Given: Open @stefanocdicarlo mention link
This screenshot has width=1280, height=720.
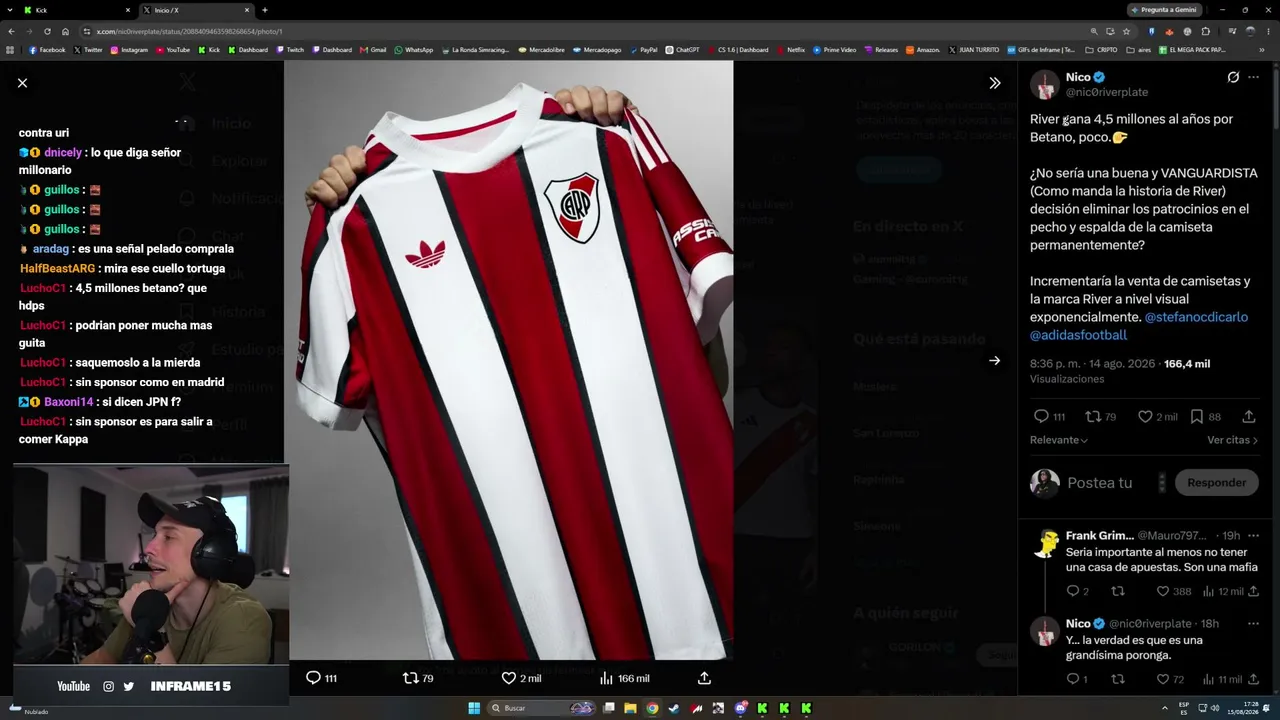Looking at the screenshot, I should pos(1196,317).
